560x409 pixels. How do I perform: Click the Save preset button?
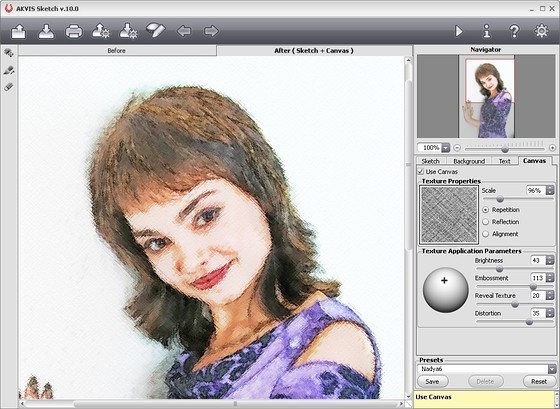(x=432, y=381)
